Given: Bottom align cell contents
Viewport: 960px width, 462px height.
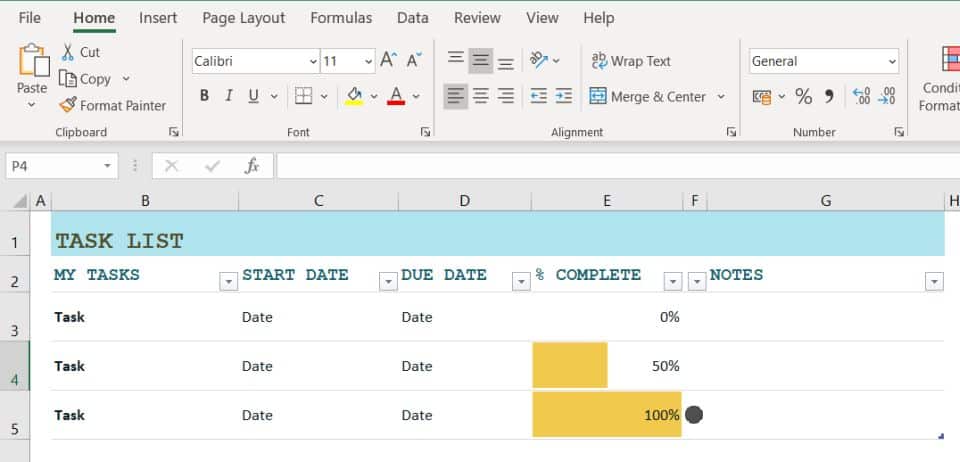Looking at the screenshot, I should pos(506,62).
